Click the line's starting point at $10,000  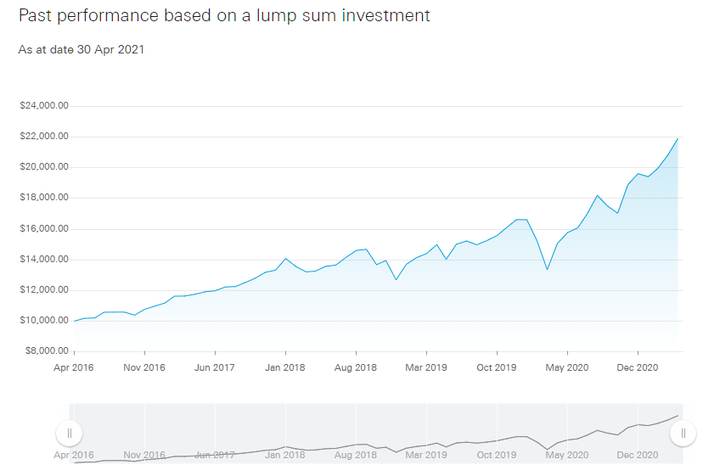tap(74, 321)
